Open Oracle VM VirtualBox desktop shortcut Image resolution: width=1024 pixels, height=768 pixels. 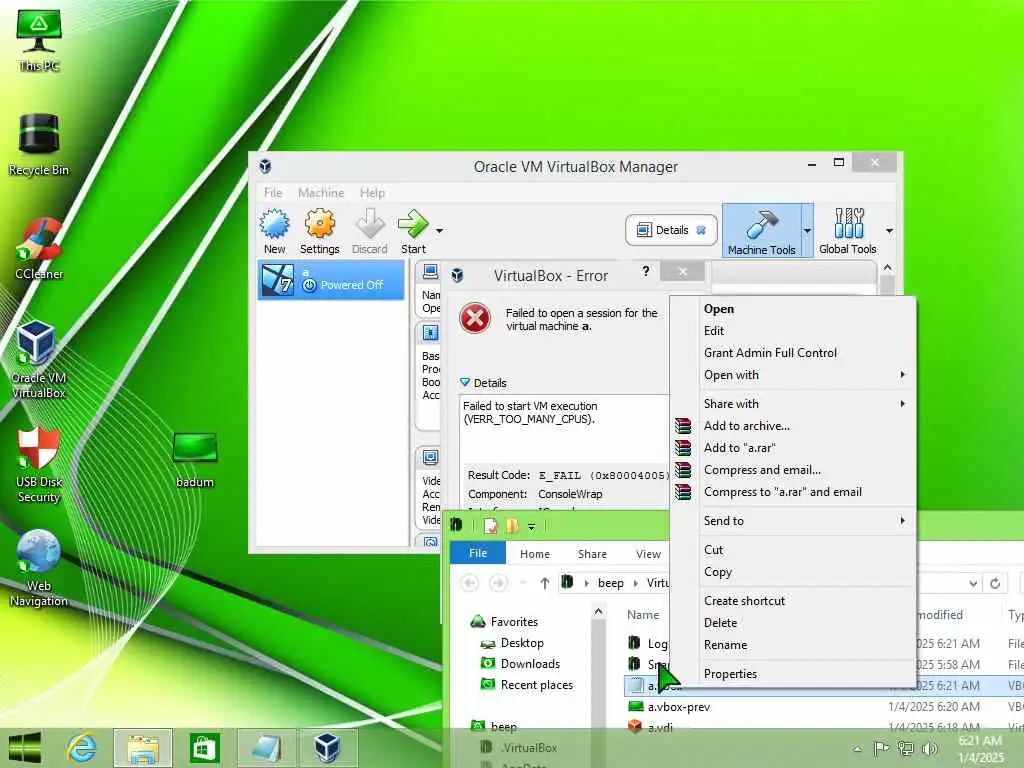pyautogui.click(x=37, y=360)
